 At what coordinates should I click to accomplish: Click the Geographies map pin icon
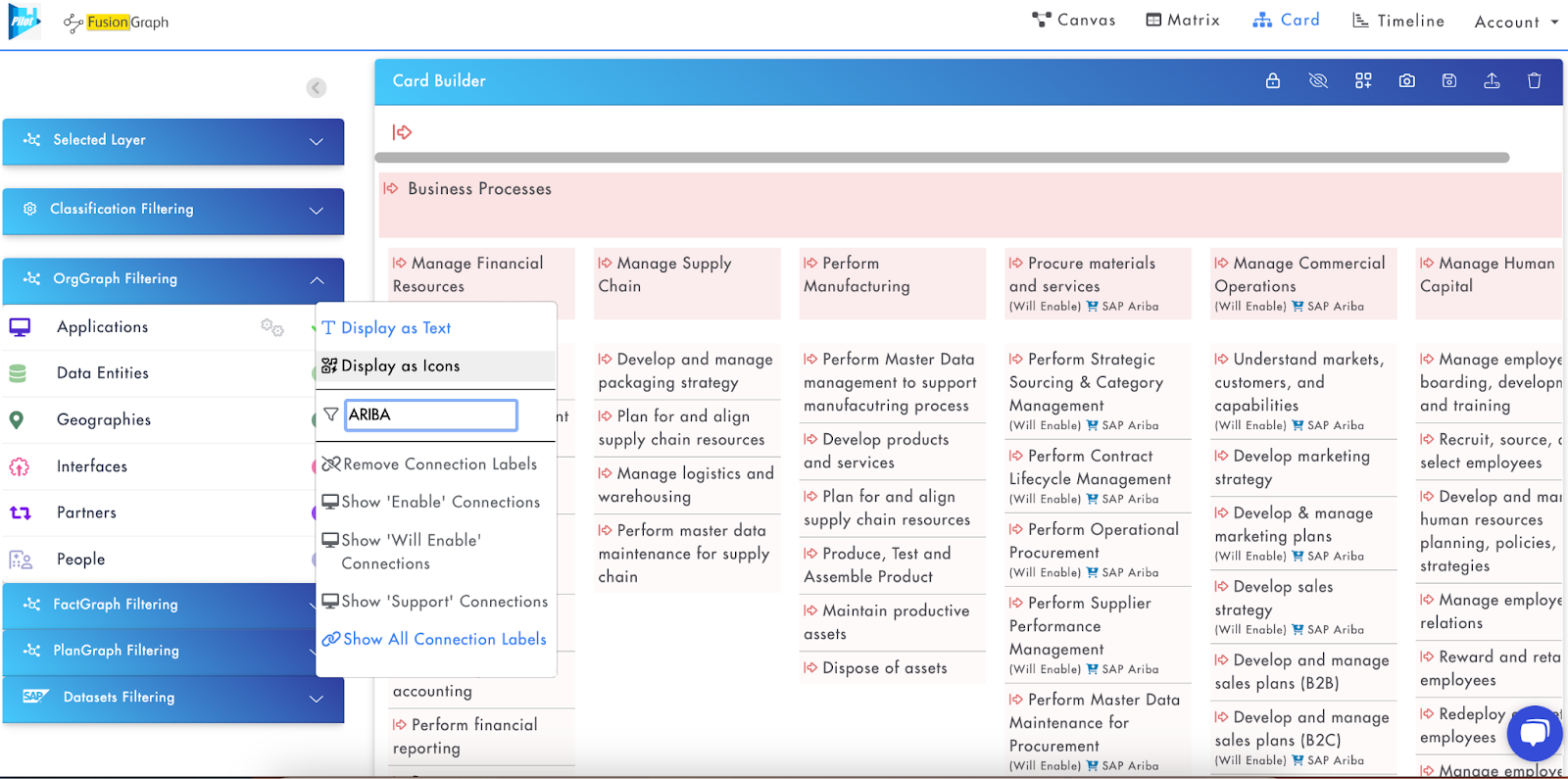tap(17, 420)
